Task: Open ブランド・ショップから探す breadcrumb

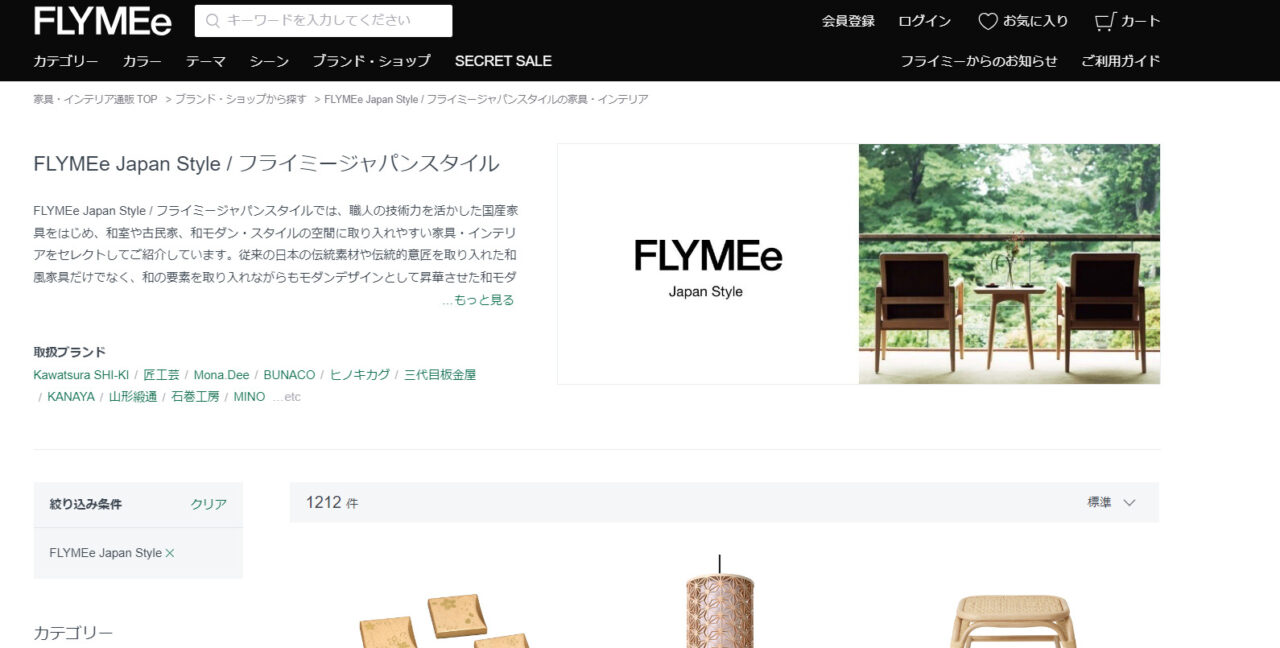Action: pyautogui.click(x=241, y=99)
